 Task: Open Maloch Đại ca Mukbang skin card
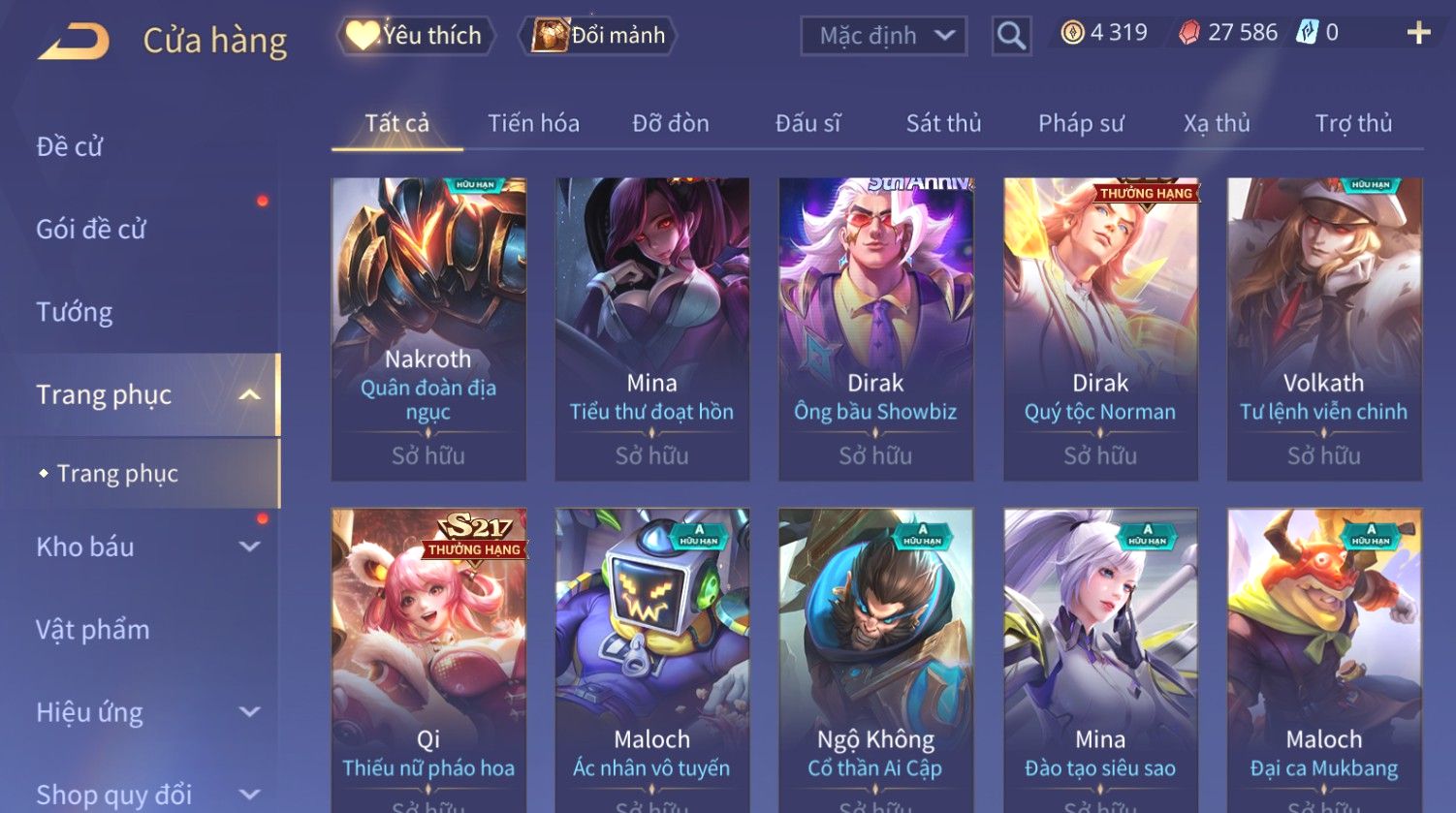[x=1324, y=661]
